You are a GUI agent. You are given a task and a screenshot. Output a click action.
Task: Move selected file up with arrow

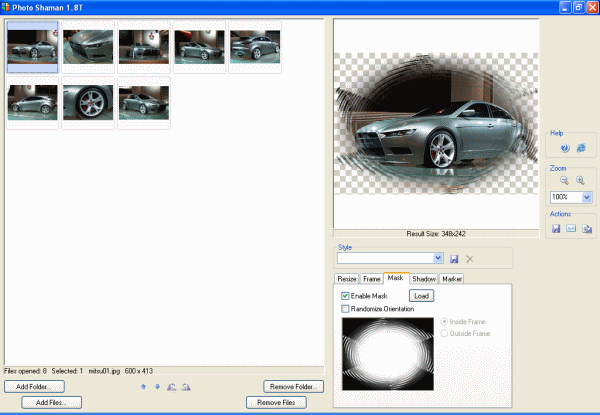(x=143, y=386)
